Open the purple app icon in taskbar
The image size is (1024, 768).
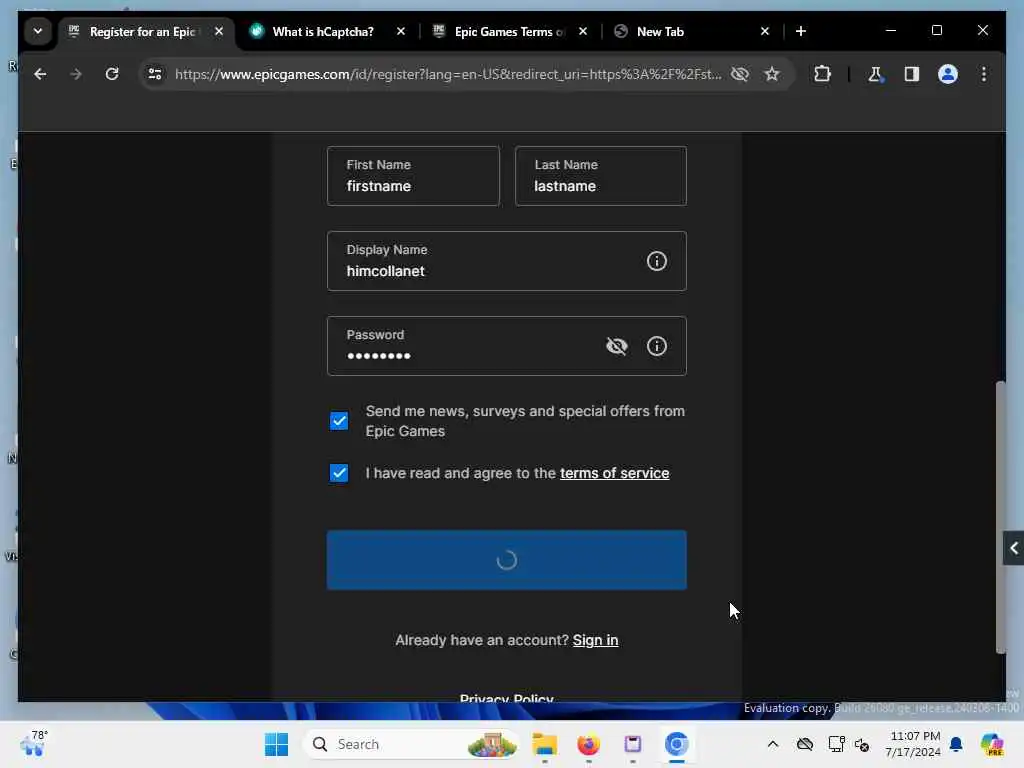pos(632,744)
